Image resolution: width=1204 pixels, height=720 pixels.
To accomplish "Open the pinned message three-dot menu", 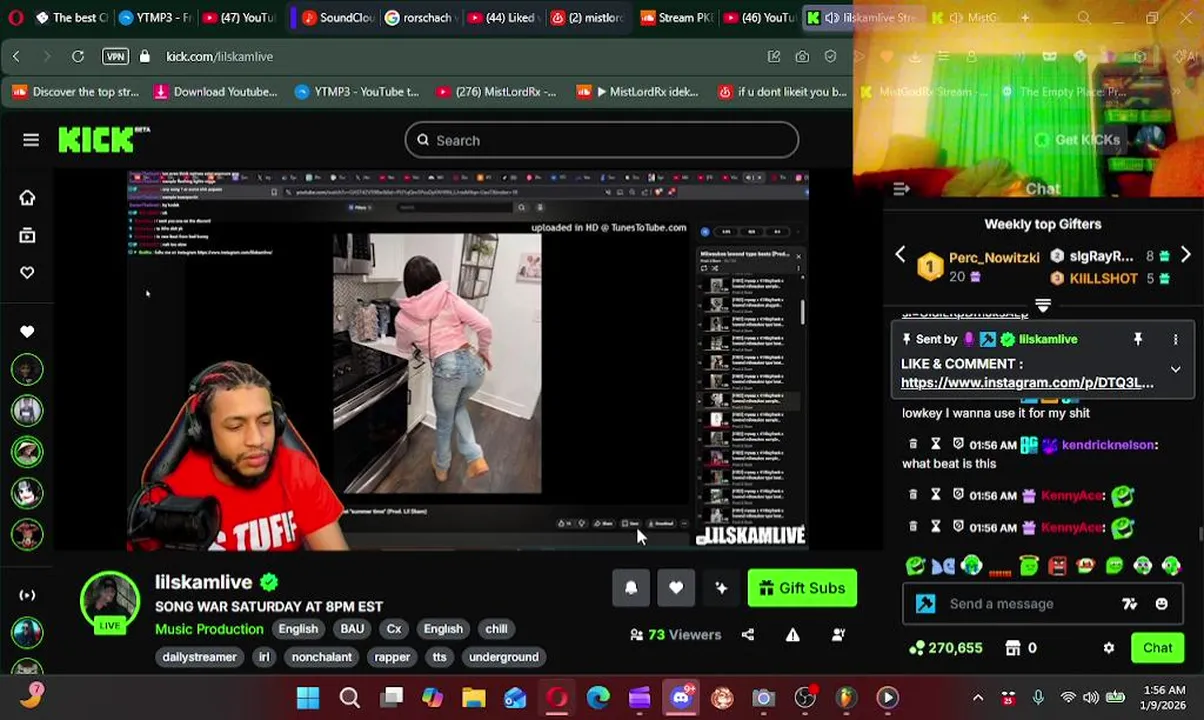I will click(x=1176, y=339).
